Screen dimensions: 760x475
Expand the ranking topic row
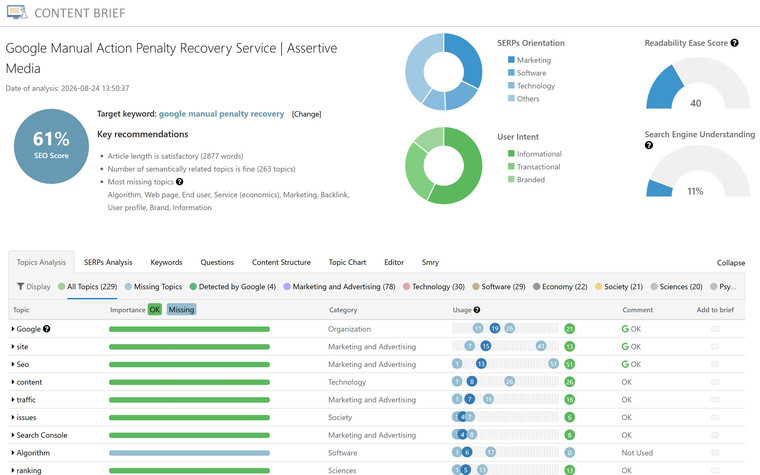tap(13, 470)
